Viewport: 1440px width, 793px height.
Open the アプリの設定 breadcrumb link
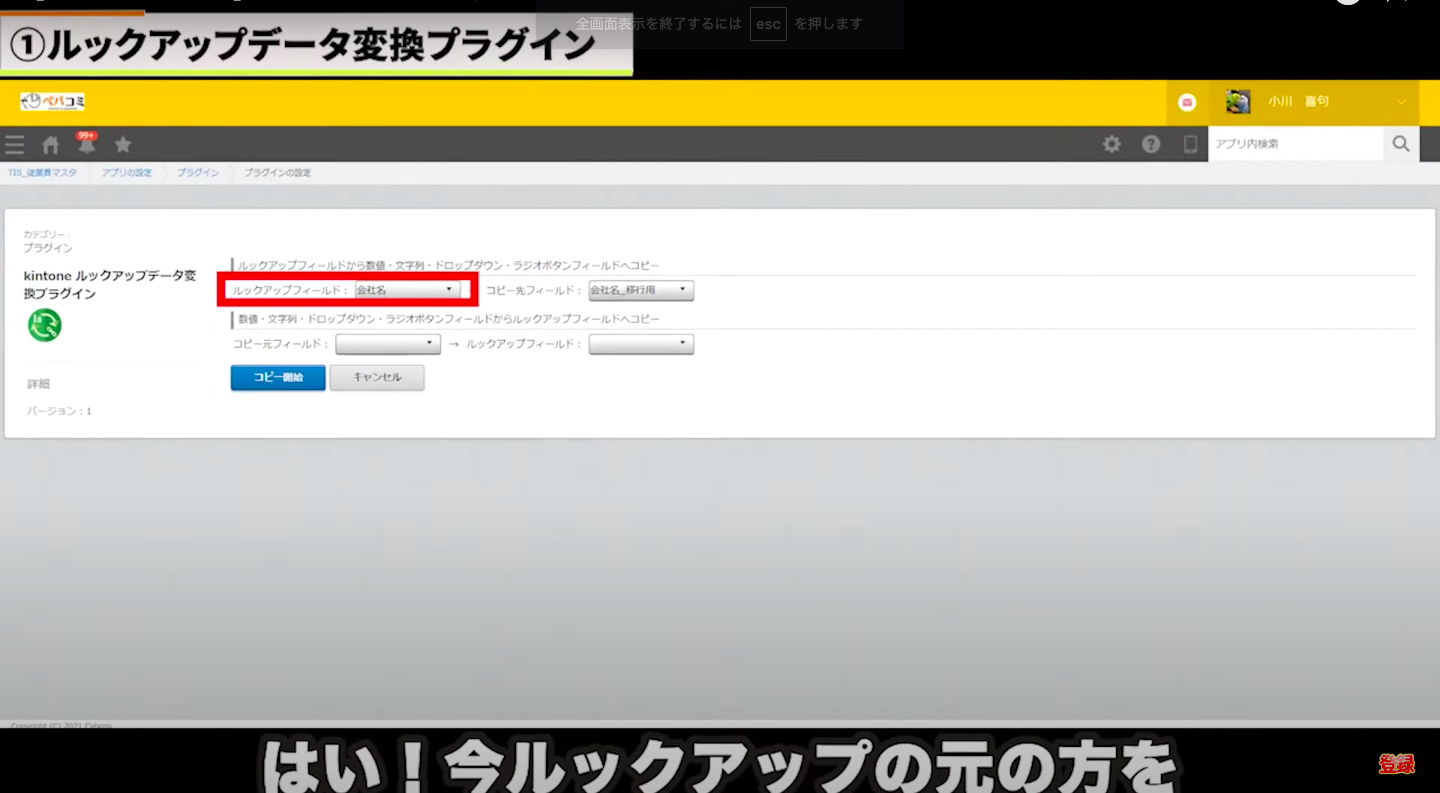click(x=127, y=173)
